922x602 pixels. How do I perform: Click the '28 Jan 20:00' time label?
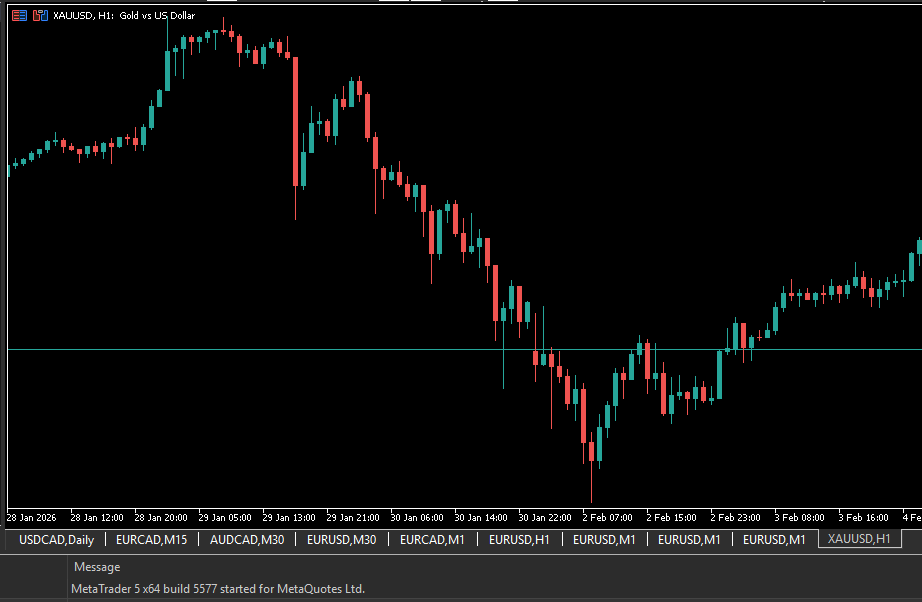click(x=161, y=517)
